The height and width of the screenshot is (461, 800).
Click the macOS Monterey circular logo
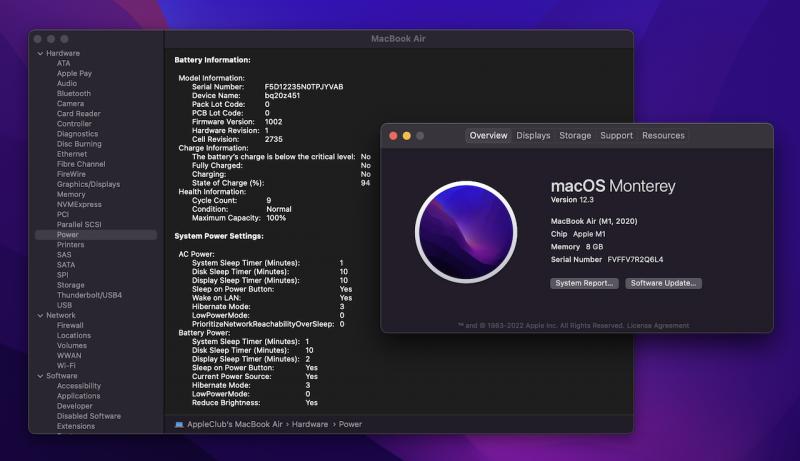466,232
